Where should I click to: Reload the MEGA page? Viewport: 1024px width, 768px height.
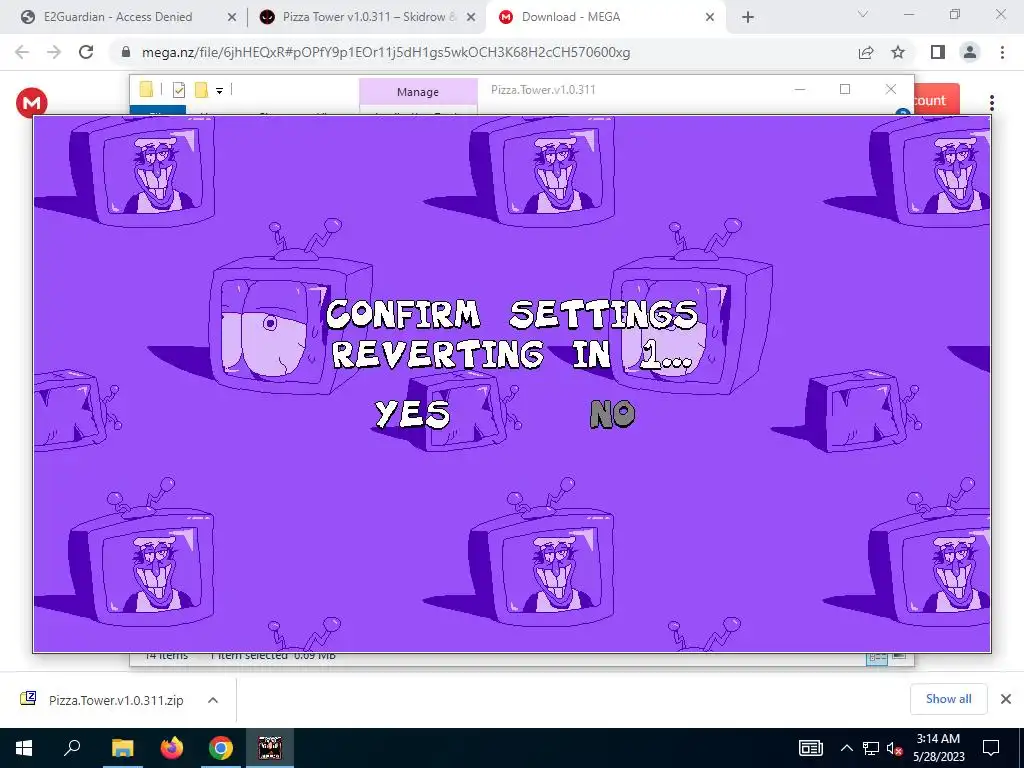86,52
